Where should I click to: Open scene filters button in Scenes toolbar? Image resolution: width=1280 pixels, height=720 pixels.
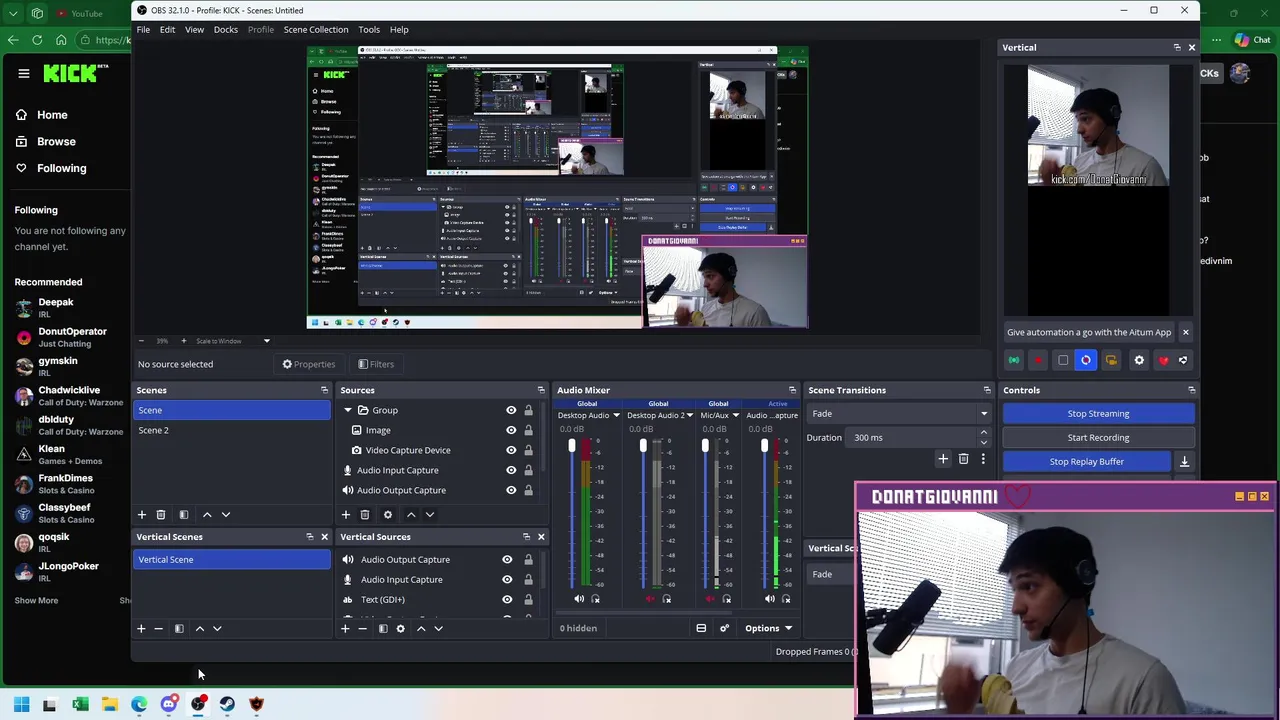tap(183, 514)
